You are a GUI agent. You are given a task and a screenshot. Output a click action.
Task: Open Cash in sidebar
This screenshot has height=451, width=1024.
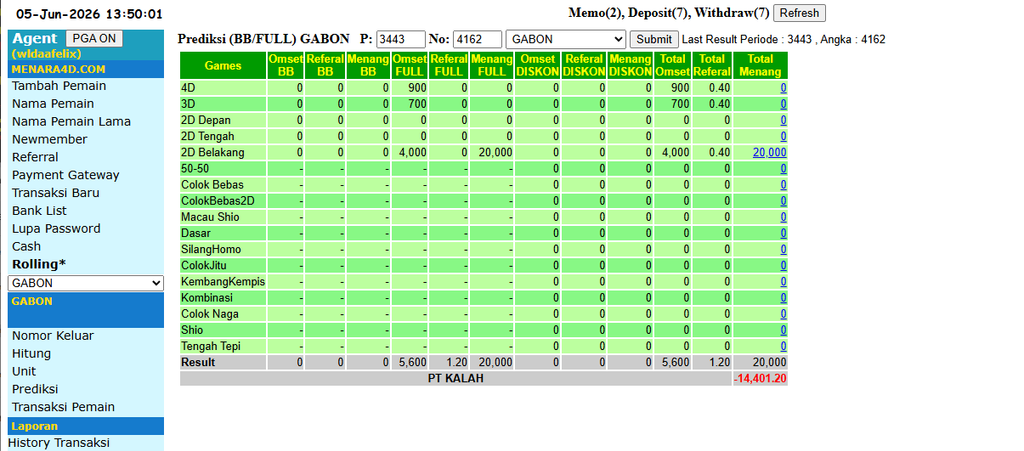(x=26, y=246)
